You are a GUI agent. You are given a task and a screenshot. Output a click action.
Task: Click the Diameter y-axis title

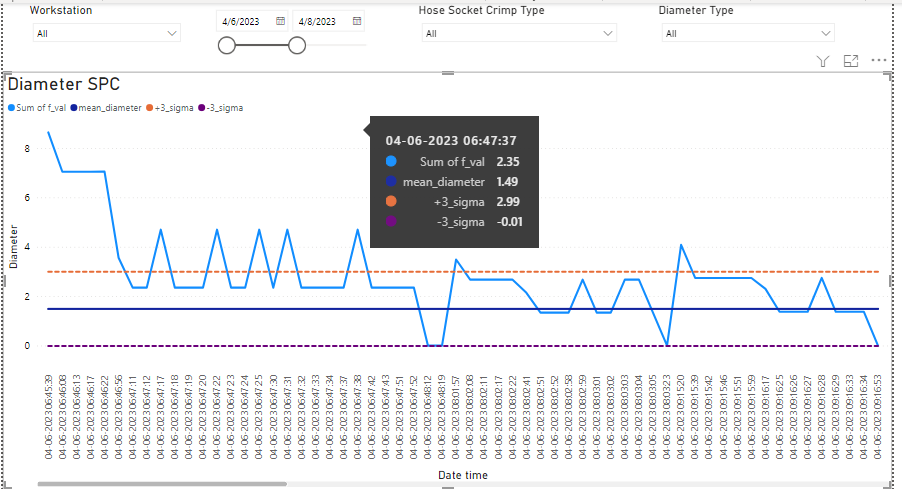pos(14,247)
